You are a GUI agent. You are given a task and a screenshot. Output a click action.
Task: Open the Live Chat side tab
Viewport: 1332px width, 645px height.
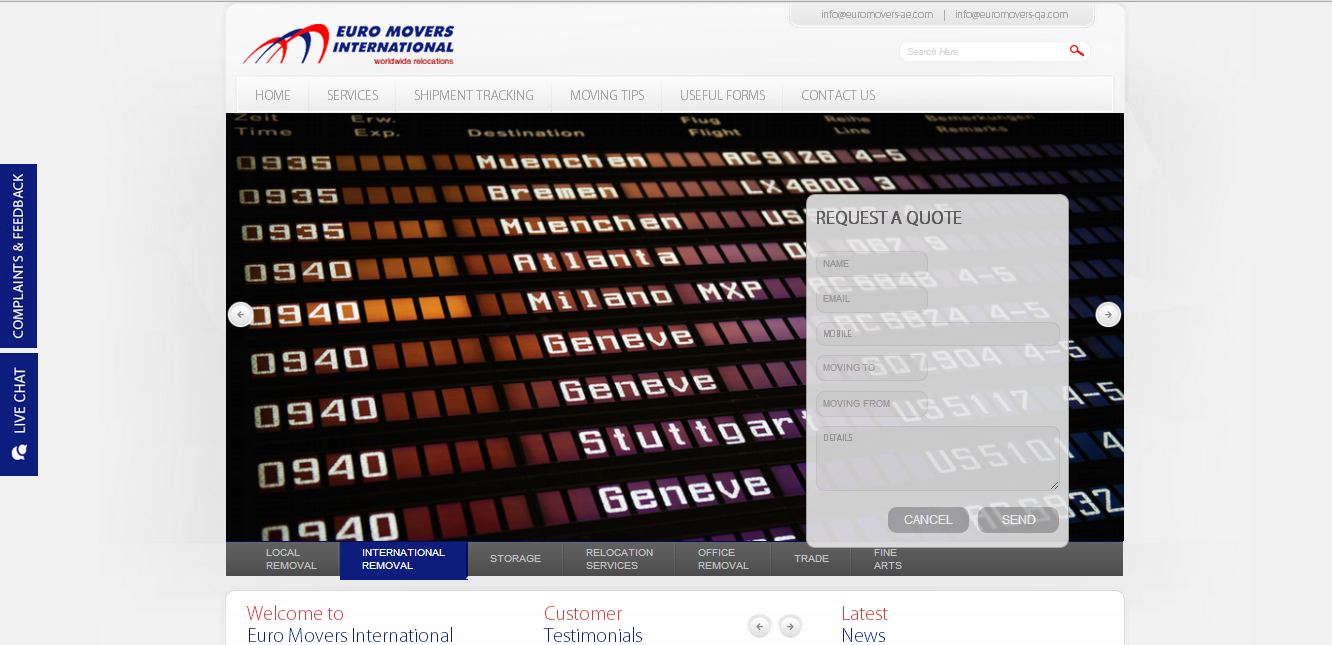(19, 414)
